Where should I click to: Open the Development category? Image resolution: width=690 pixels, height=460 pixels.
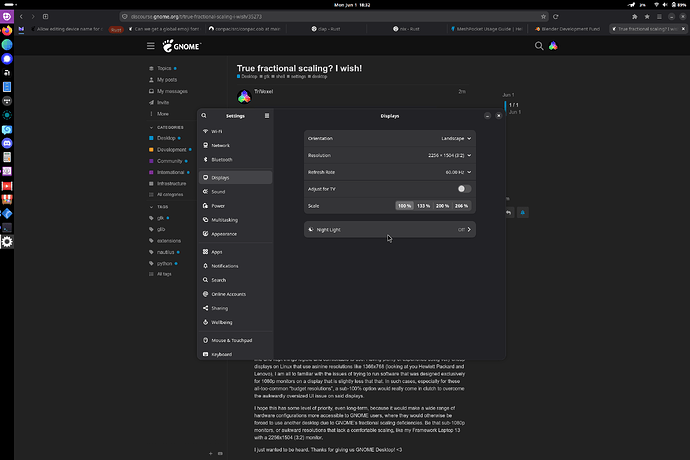[x=171, y=149]
